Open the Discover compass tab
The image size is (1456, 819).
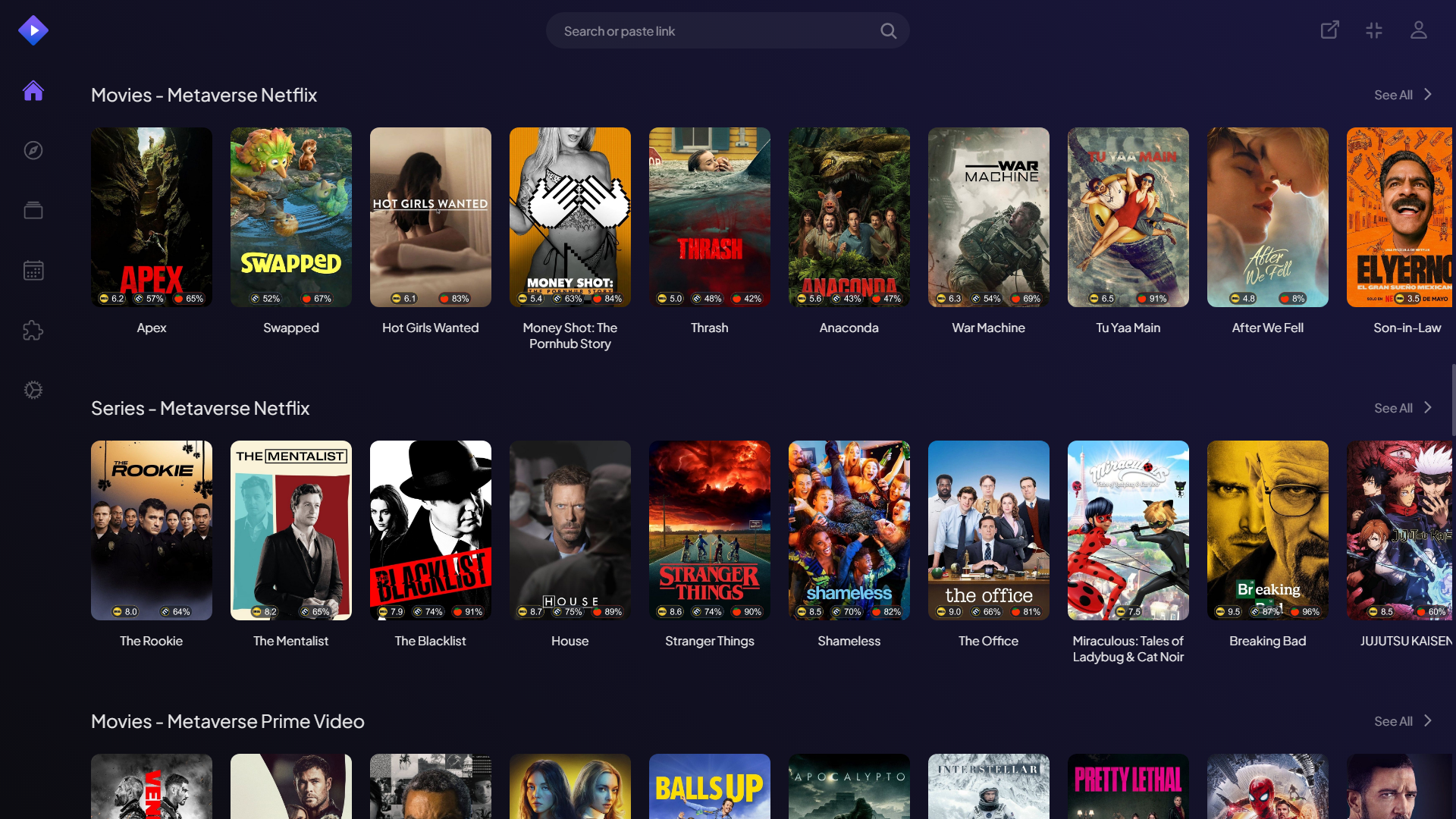pos(33,150)
